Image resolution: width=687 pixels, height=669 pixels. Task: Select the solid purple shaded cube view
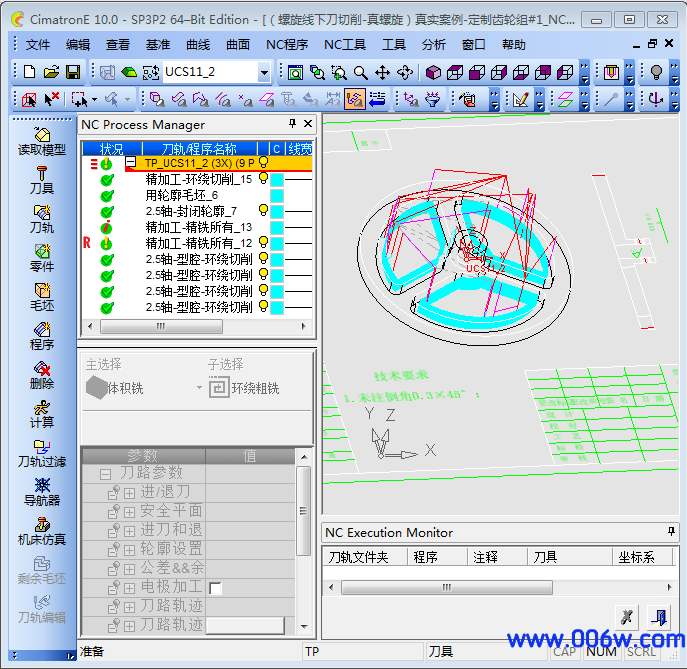433,73
